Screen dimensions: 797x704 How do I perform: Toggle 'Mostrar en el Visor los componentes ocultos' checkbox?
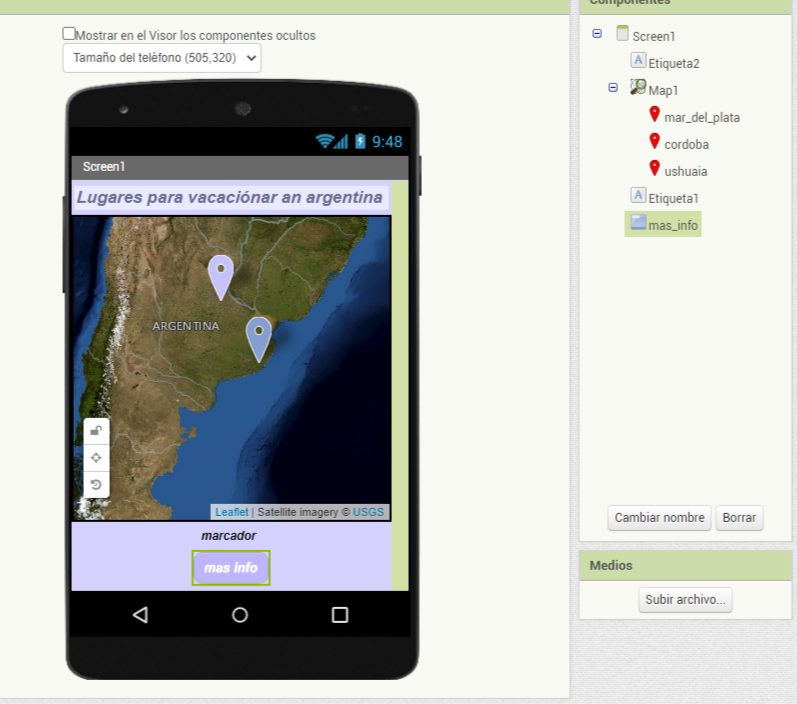click(x=69, y=34)
